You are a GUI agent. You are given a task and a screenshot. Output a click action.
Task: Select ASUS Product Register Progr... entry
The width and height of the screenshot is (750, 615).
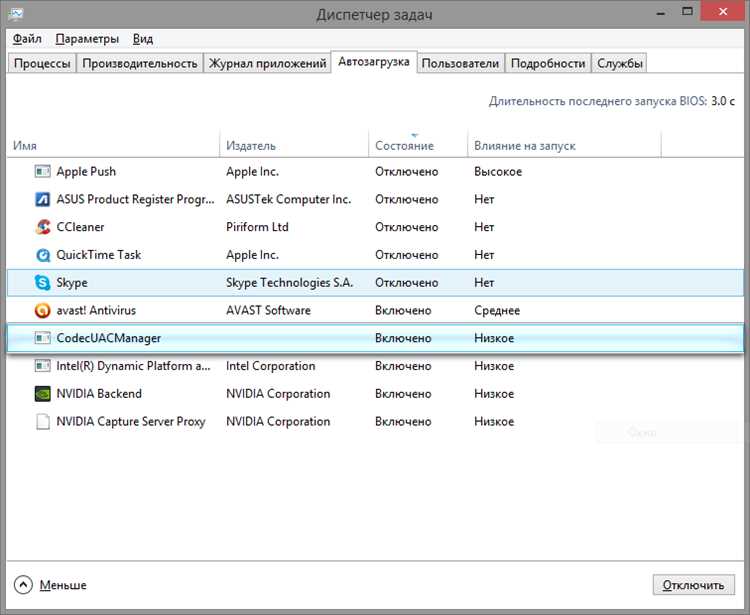click(135, 199)
